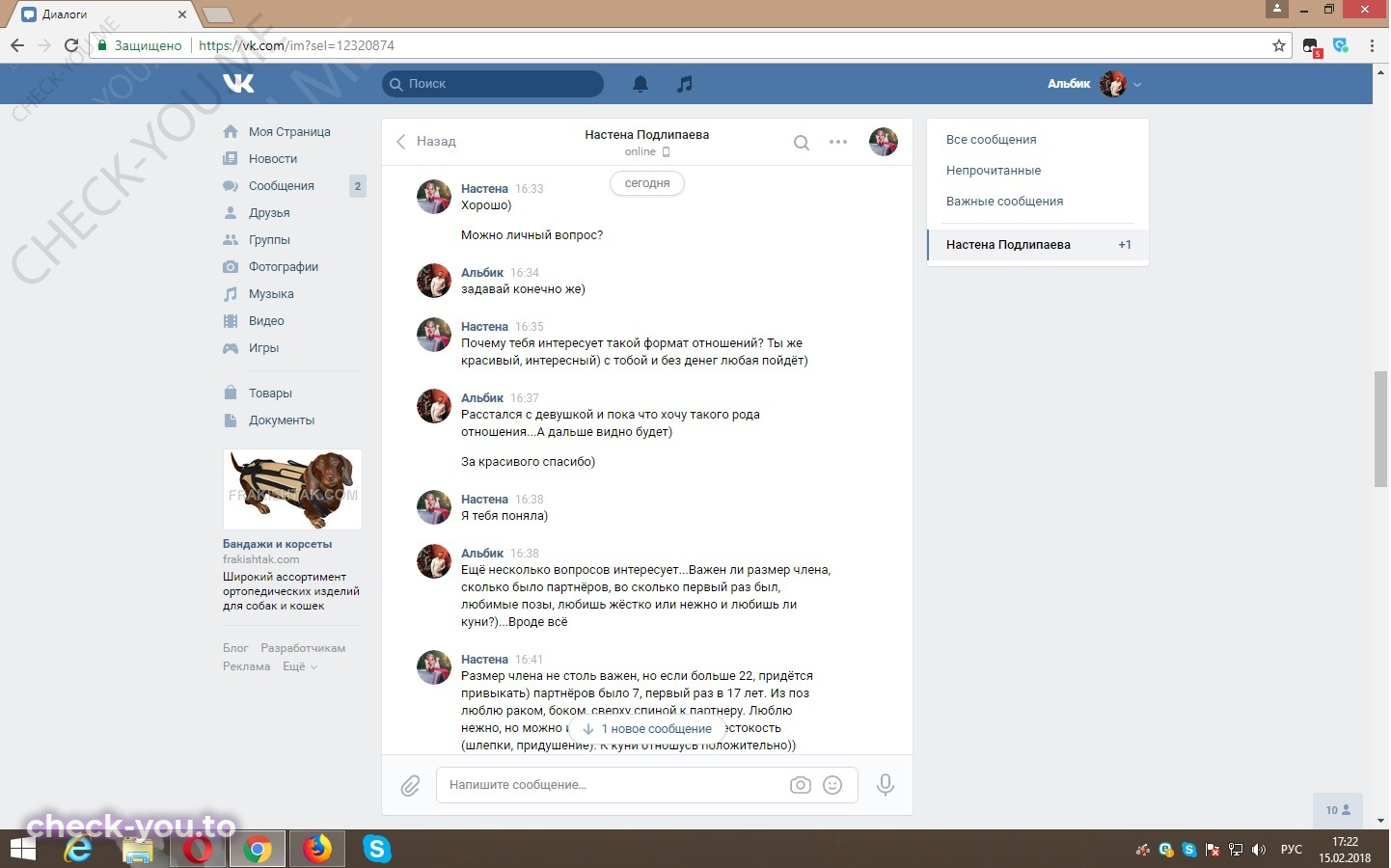Open the Реклама footer link
The width and height of the screenshot is (1391, 868).
(246, 666)
